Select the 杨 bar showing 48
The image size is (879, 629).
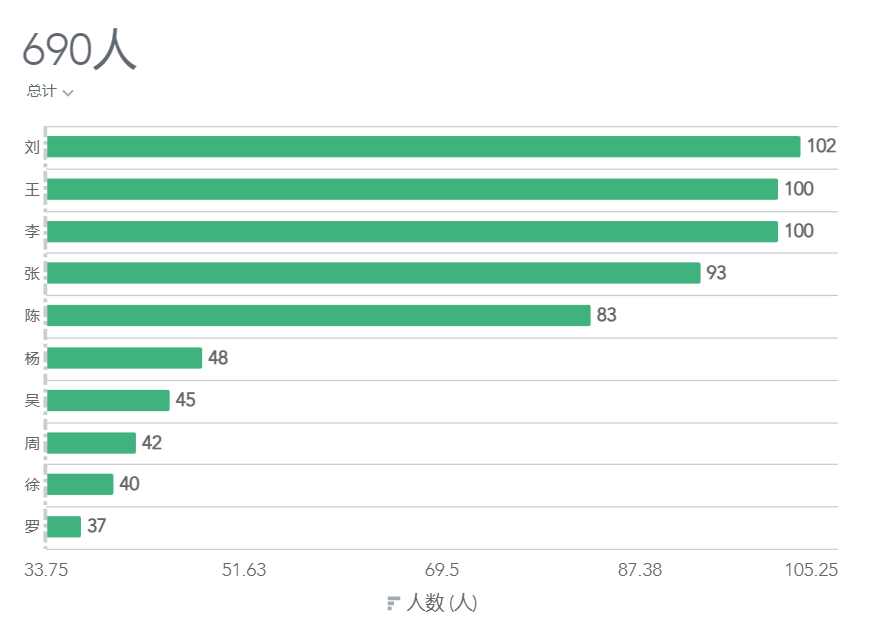pos(124,358)
